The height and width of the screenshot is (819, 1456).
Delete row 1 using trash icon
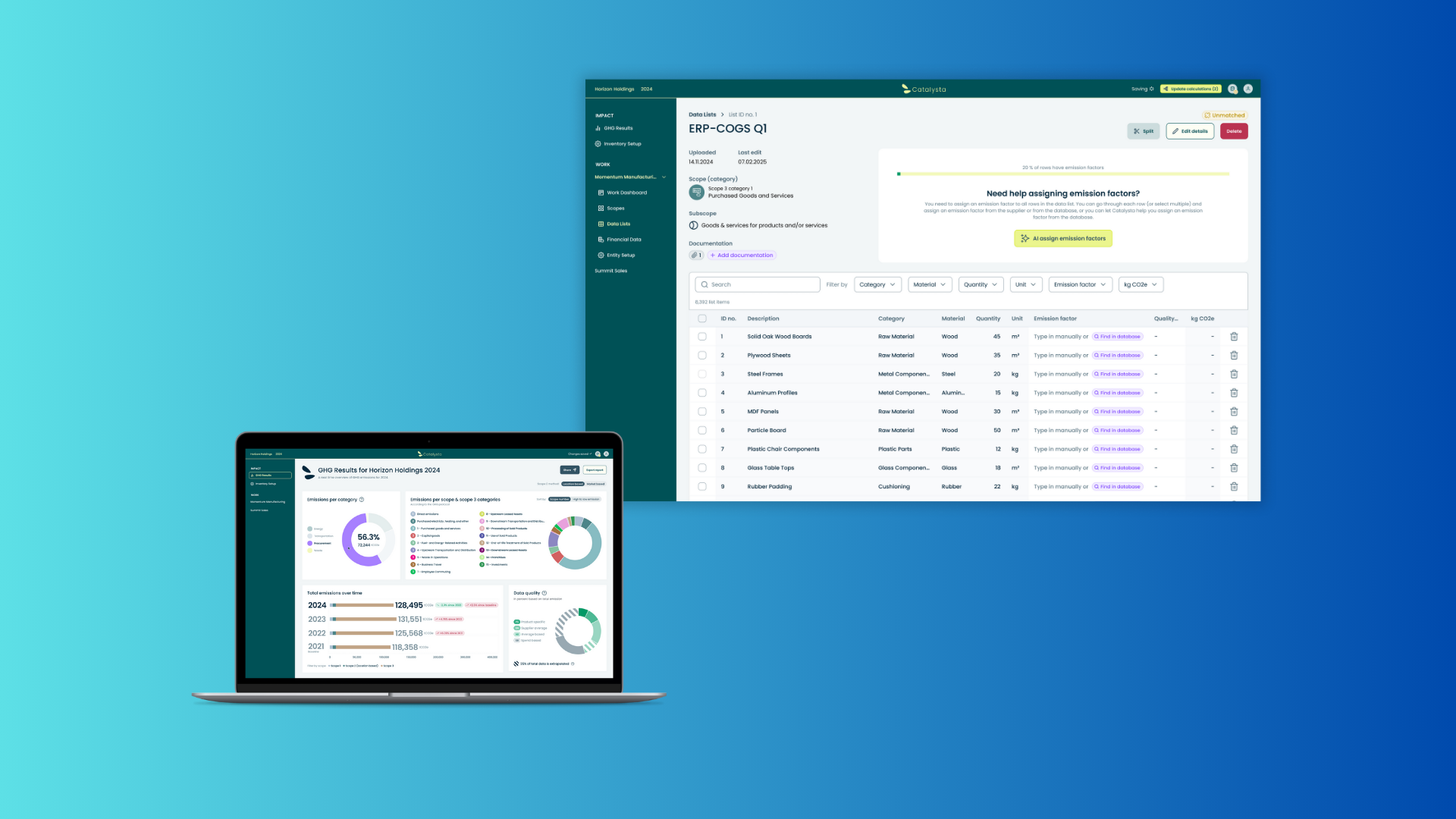point(1234,337)
